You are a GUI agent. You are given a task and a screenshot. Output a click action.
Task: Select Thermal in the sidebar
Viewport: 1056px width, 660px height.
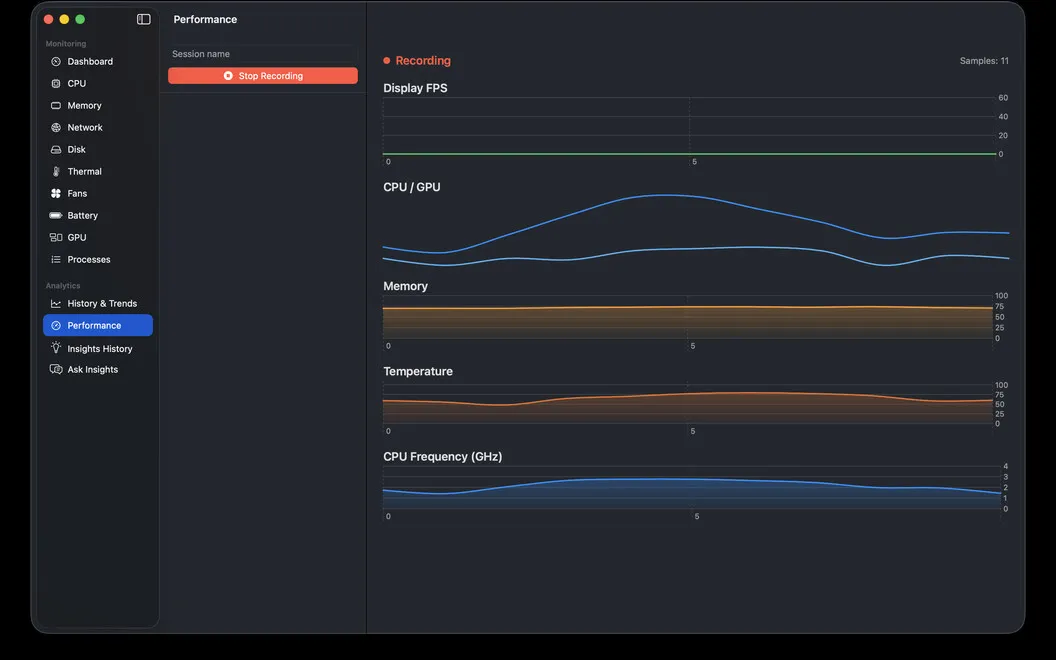(x=98, y=172)
